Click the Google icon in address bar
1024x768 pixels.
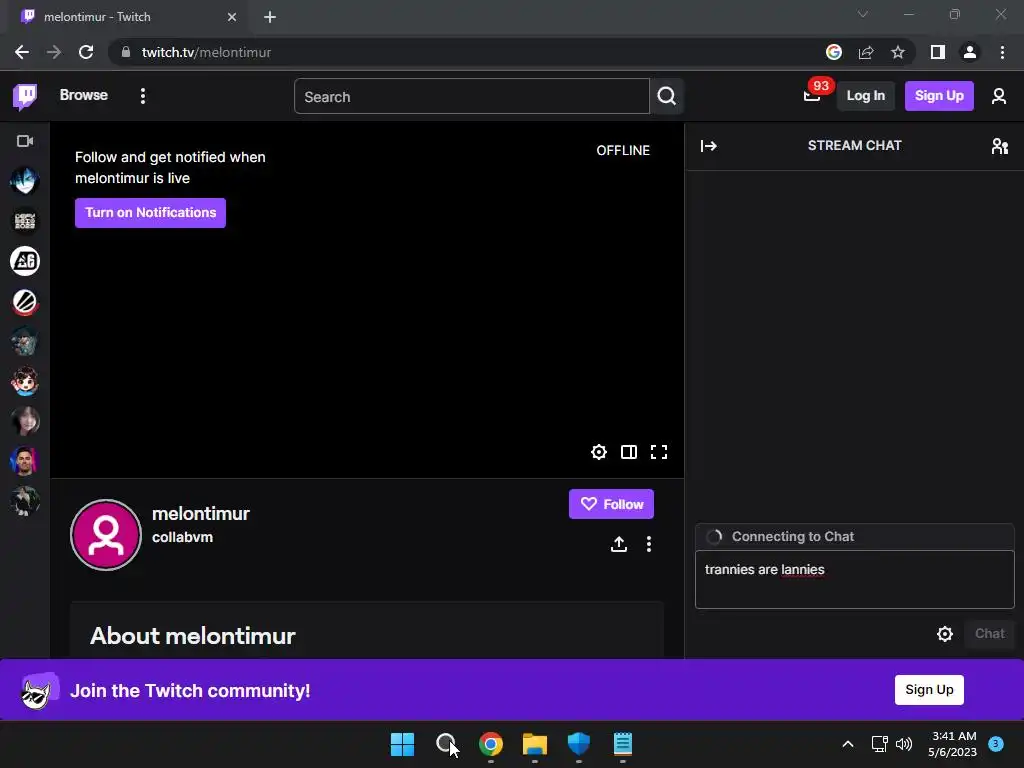point(833,52)
